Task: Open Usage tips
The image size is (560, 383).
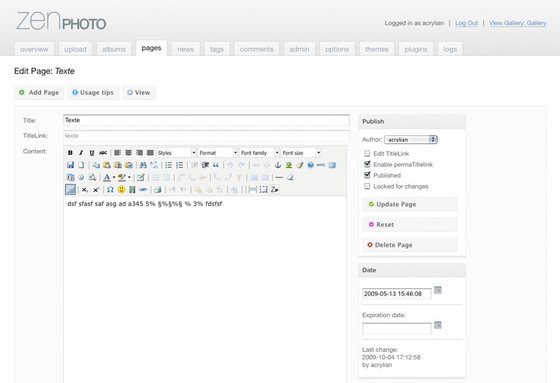Action: [x=93, y=93]
